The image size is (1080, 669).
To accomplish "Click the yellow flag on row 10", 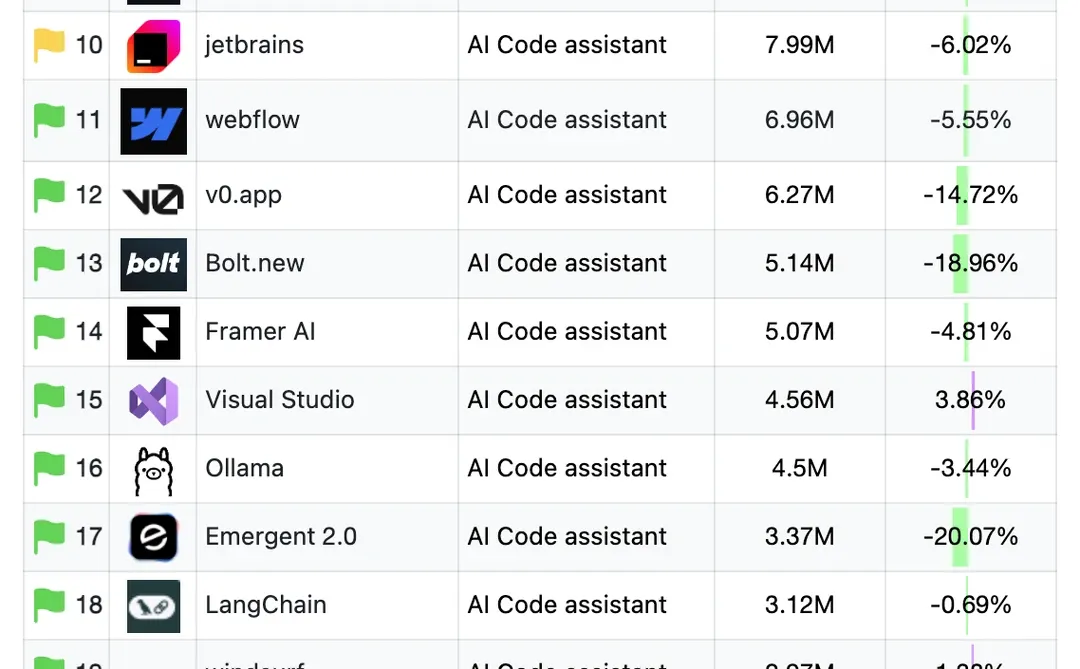I will [49, 44].
